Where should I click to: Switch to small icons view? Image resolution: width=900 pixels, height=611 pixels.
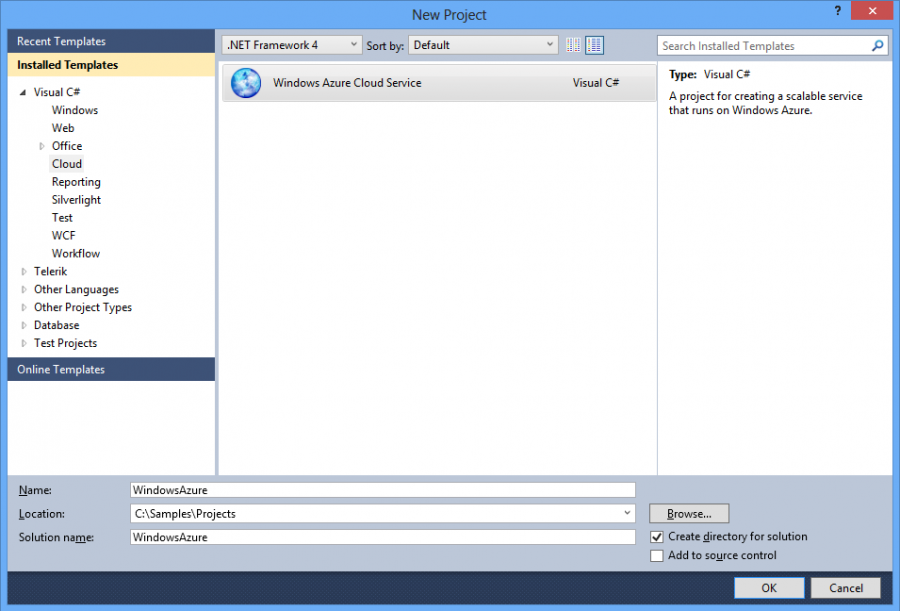point(573,45)
